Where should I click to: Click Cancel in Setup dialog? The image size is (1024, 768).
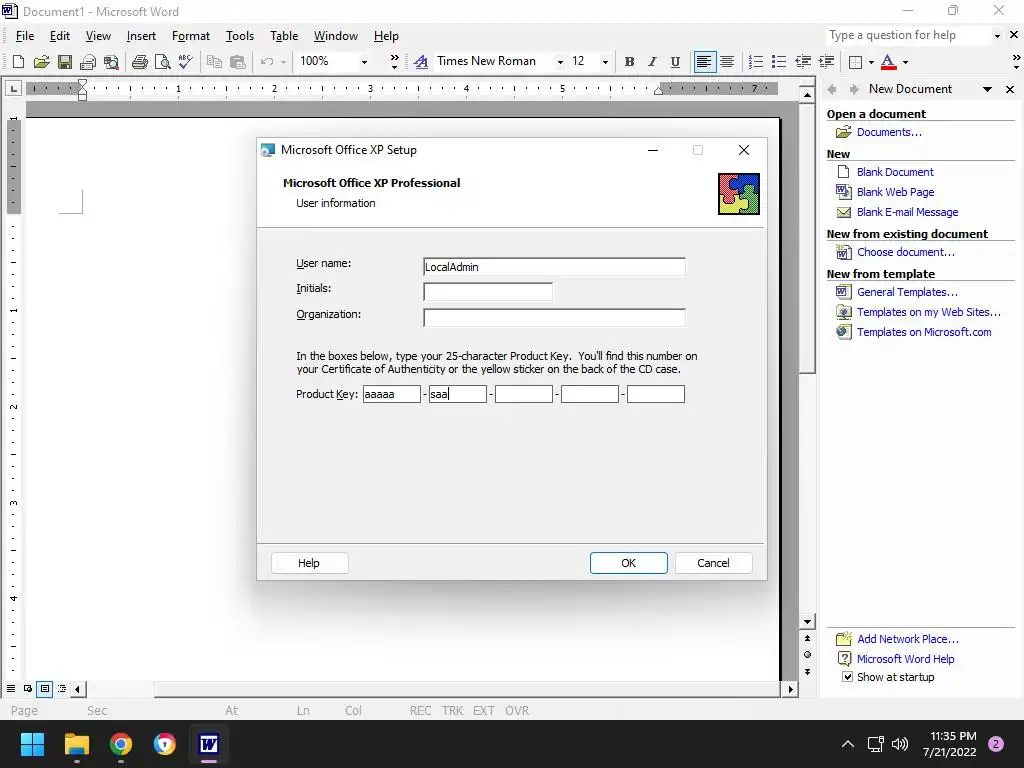pos(713,563)
